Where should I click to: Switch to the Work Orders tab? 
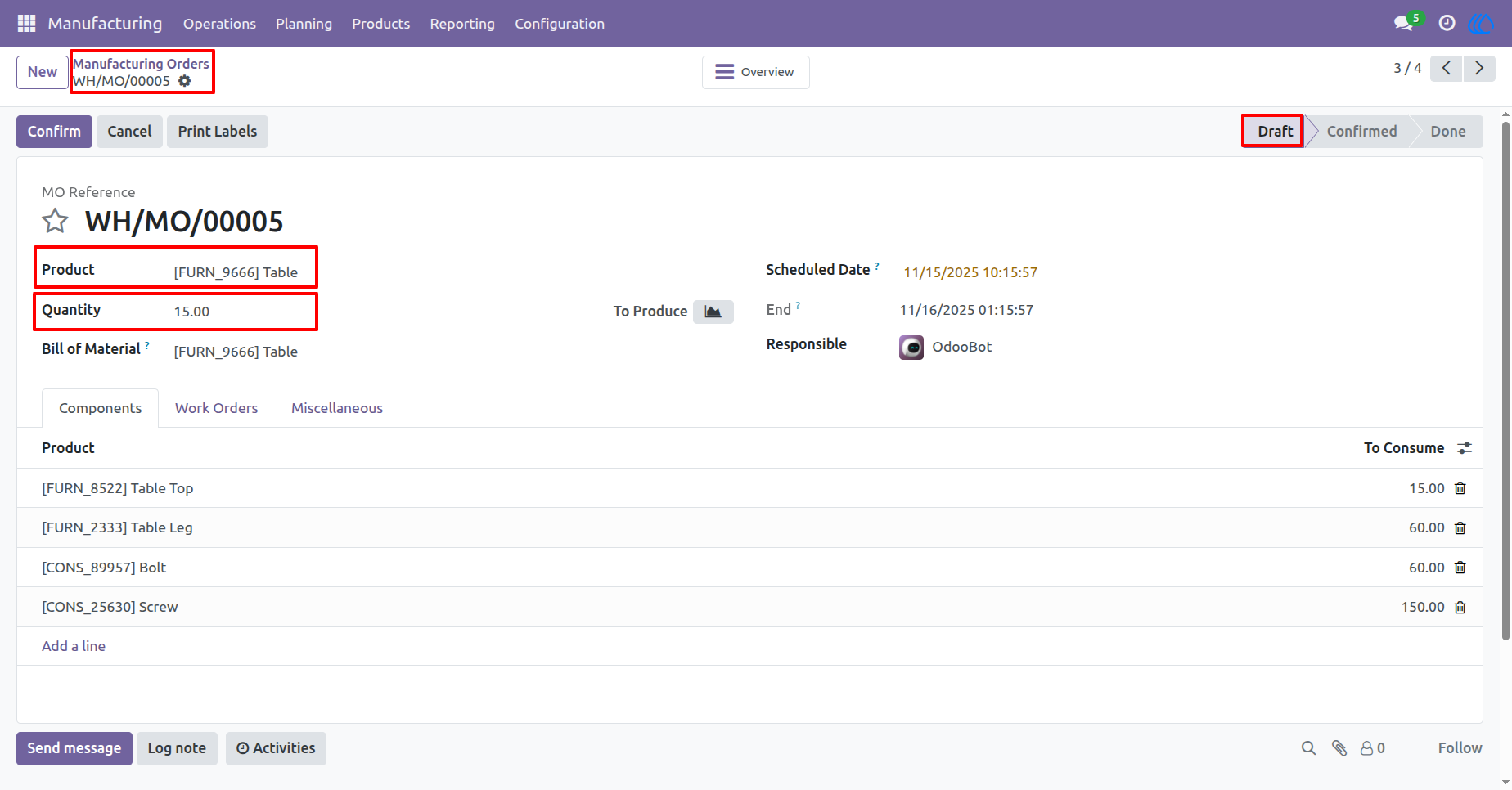[x=216, y=408]
